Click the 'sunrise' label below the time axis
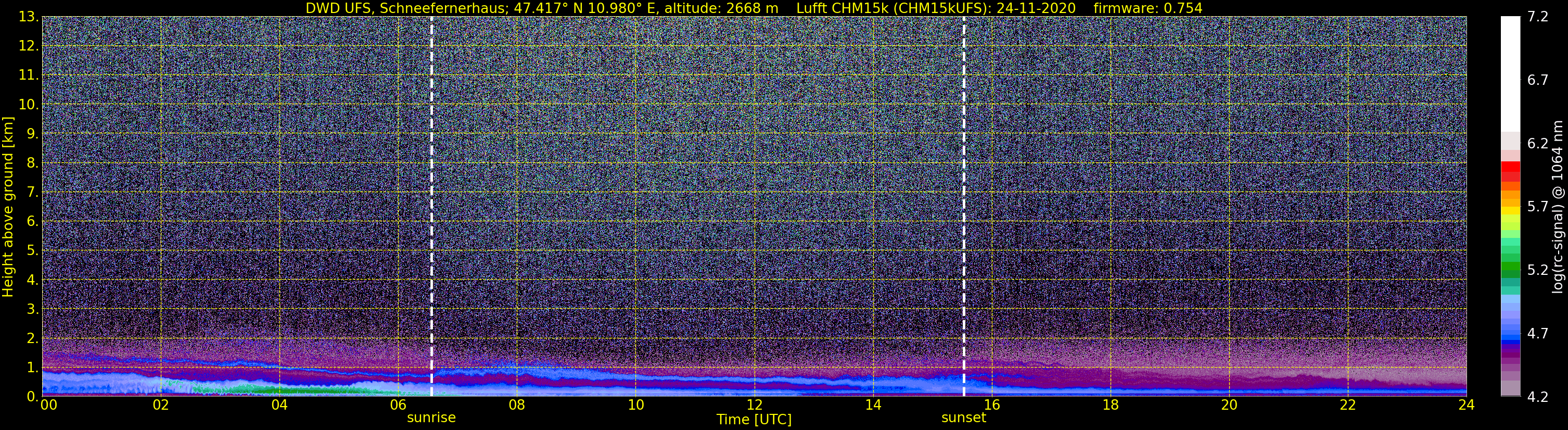 [431, 418]
